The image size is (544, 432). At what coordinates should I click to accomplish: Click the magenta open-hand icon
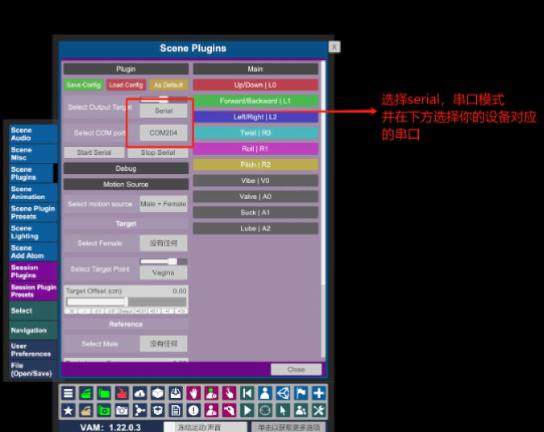click(x=194, y=393)
